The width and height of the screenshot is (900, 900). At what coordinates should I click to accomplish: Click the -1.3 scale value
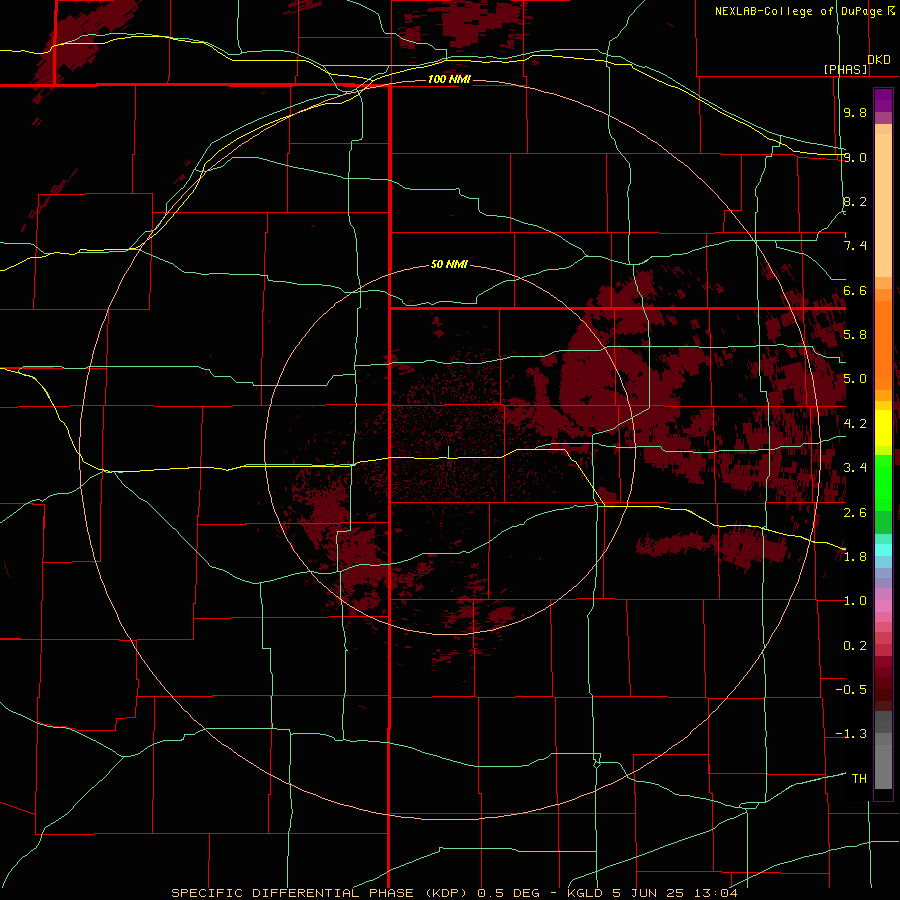(x=851, y=734)
